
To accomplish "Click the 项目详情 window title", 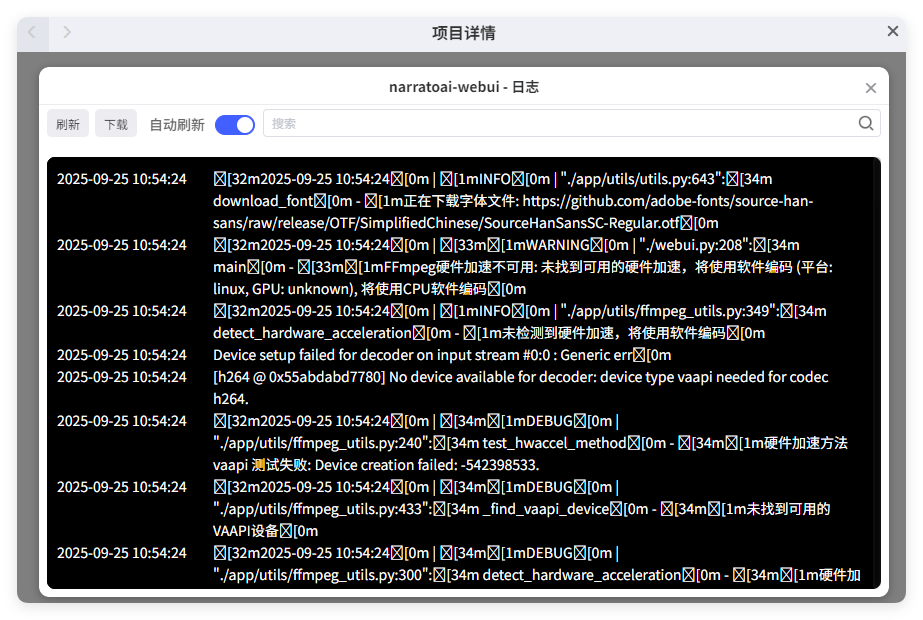I will pos(463,33).
